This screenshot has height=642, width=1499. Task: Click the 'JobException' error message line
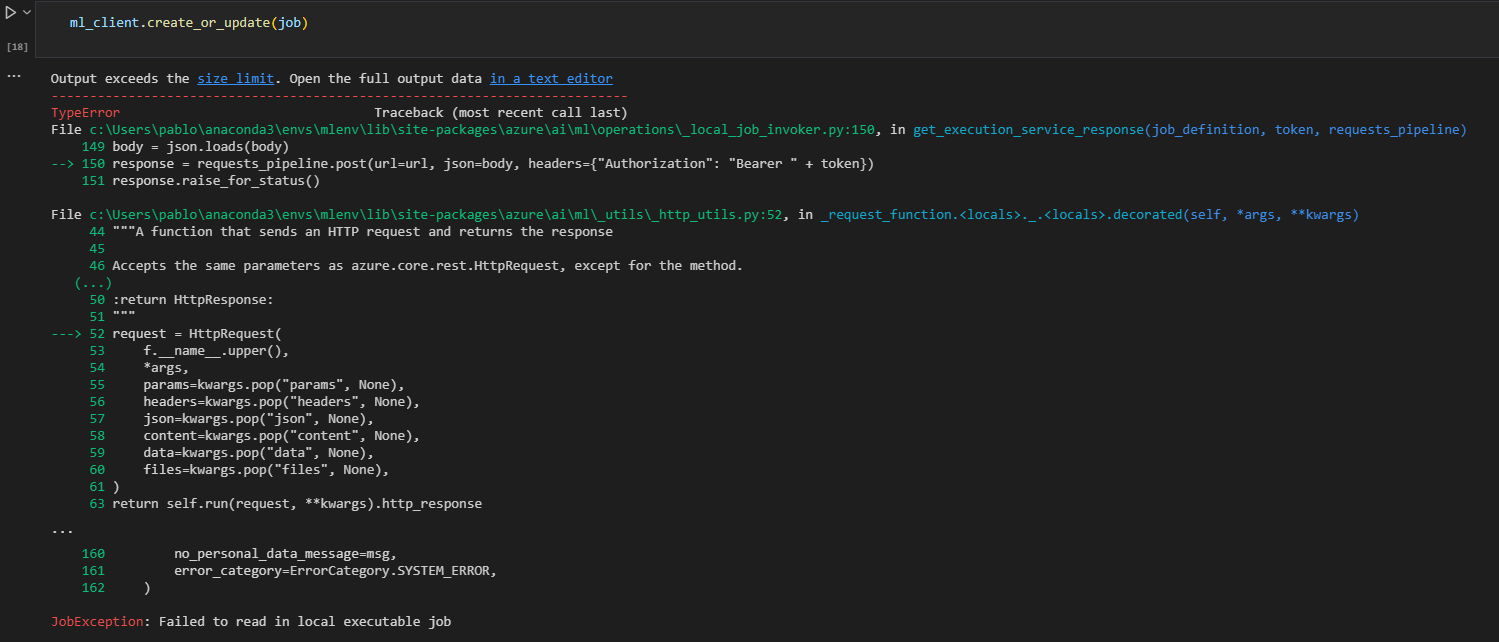(251, 622)
